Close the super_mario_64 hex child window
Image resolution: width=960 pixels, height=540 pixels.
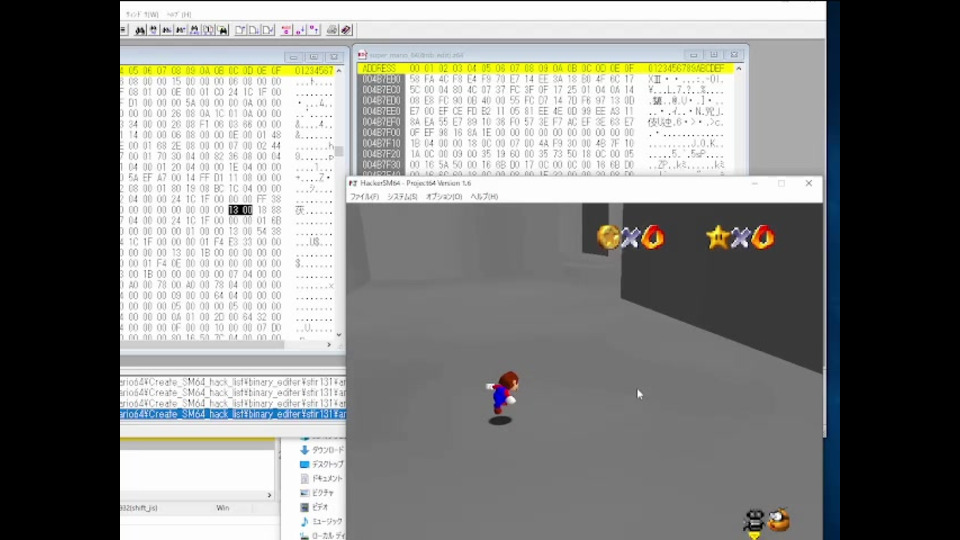click(x=734, y=55)
